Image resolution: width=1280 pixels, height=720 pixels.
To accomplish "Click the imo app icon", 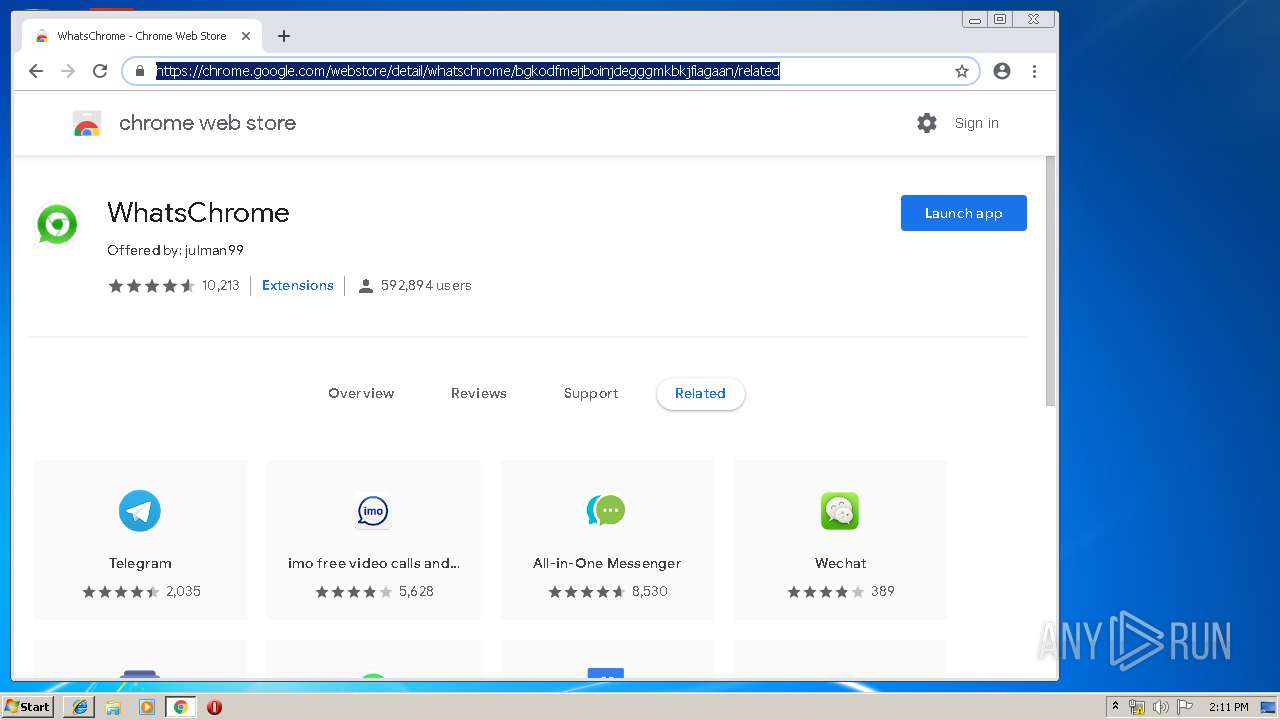I will pyautogui.click(x=373, y=511).
